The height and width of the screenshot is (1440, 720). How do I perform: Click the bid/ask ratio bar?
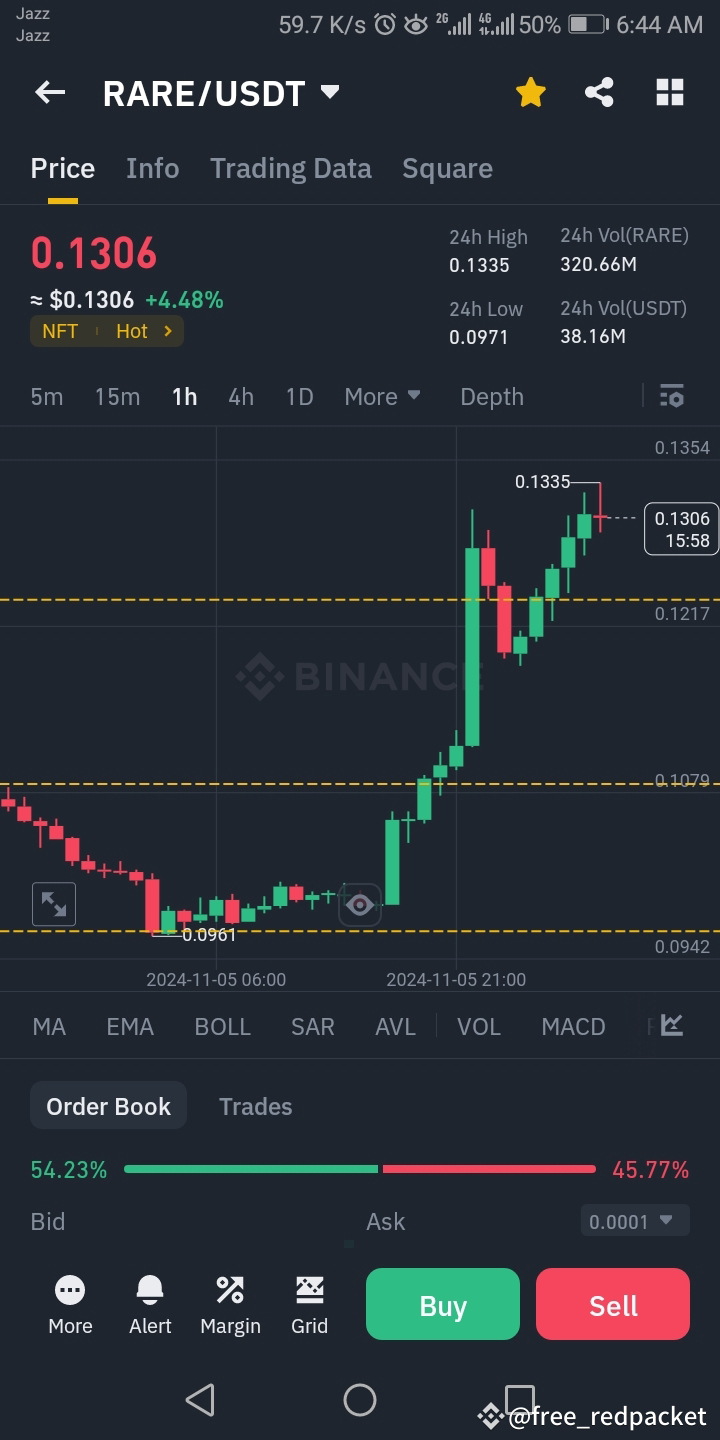point(360,1168)
